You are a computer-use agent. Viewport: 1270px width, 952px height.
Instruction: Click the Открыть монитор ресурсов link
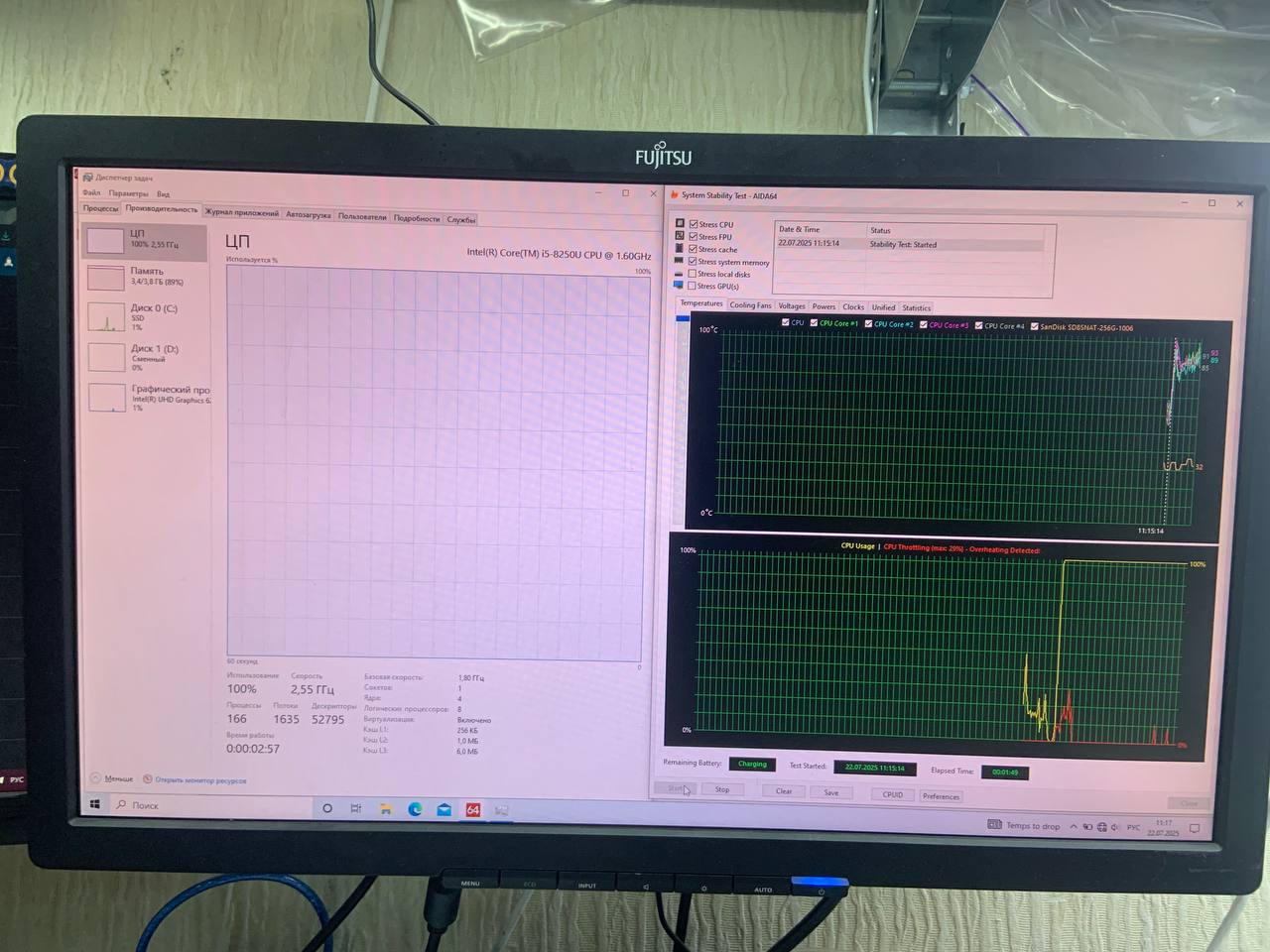(198, 780)
